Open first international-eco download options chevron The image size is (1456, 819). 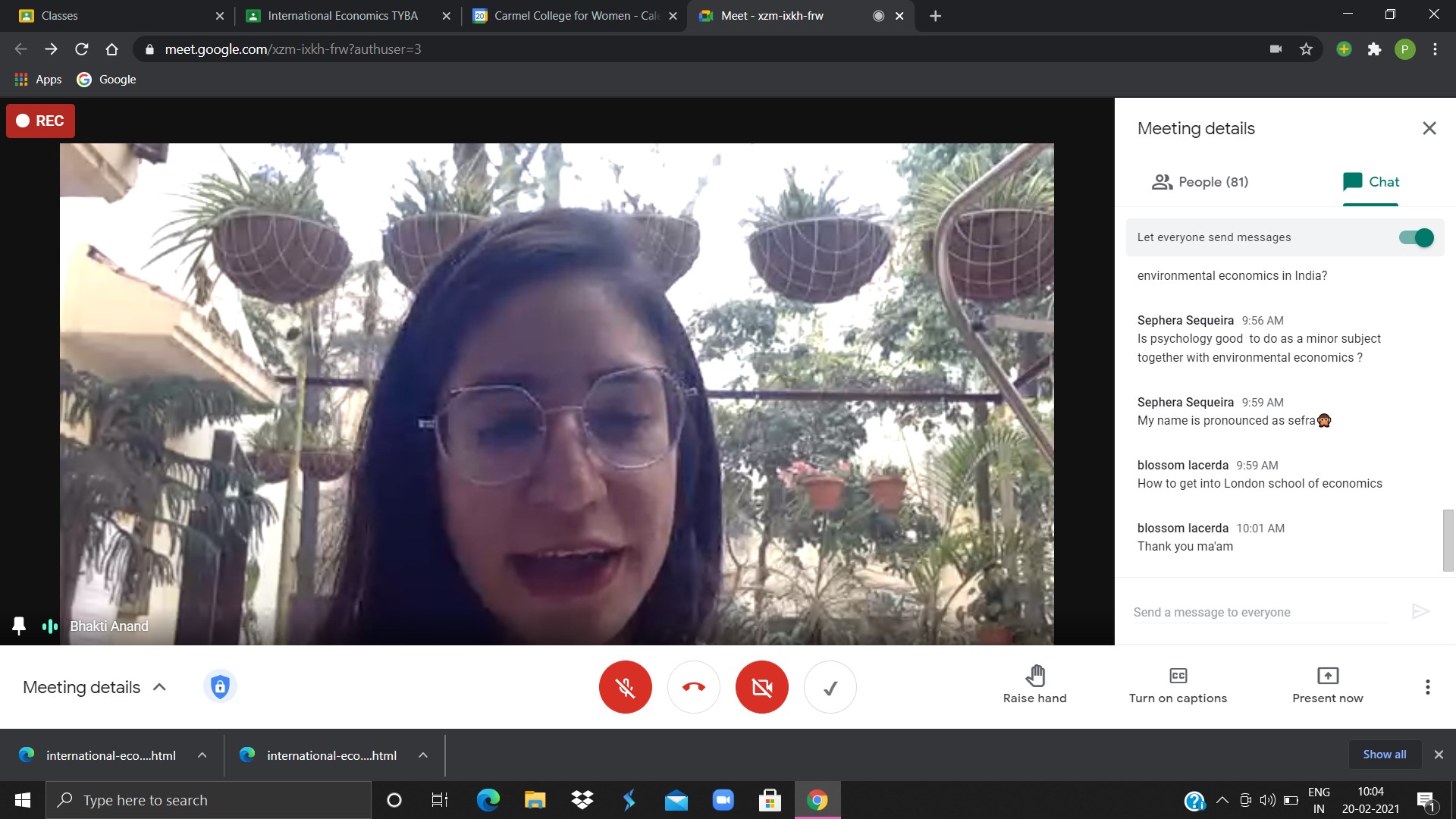202,755
